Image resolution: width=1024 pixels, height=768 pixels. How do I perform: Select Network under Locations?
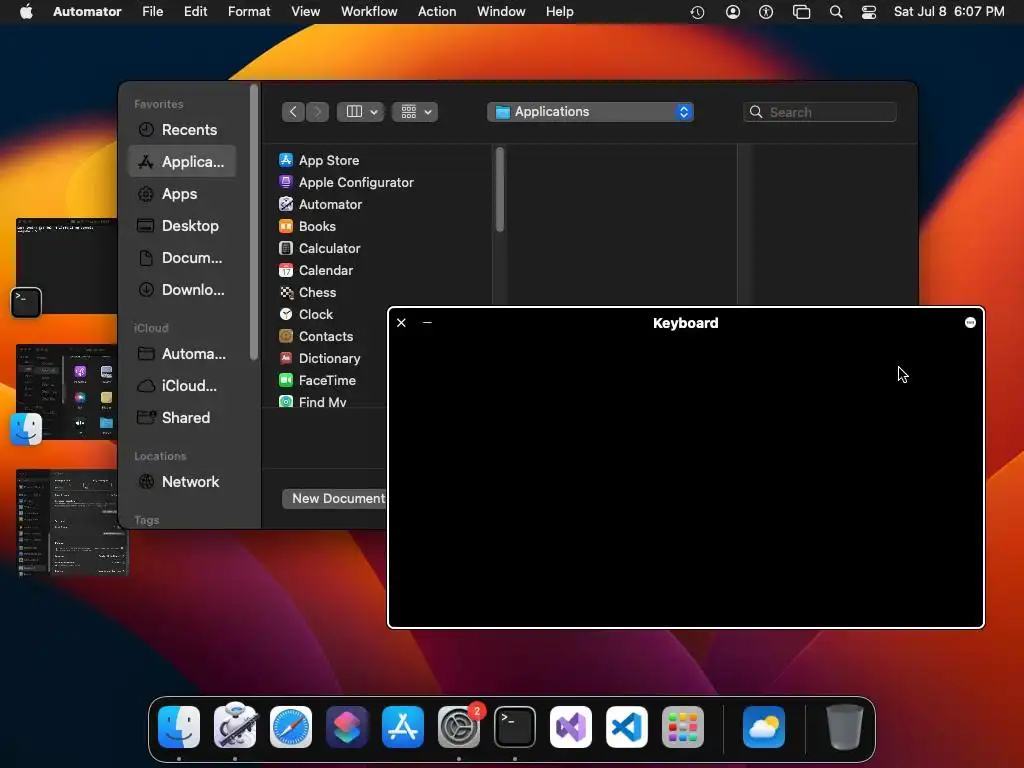[182, 482]
